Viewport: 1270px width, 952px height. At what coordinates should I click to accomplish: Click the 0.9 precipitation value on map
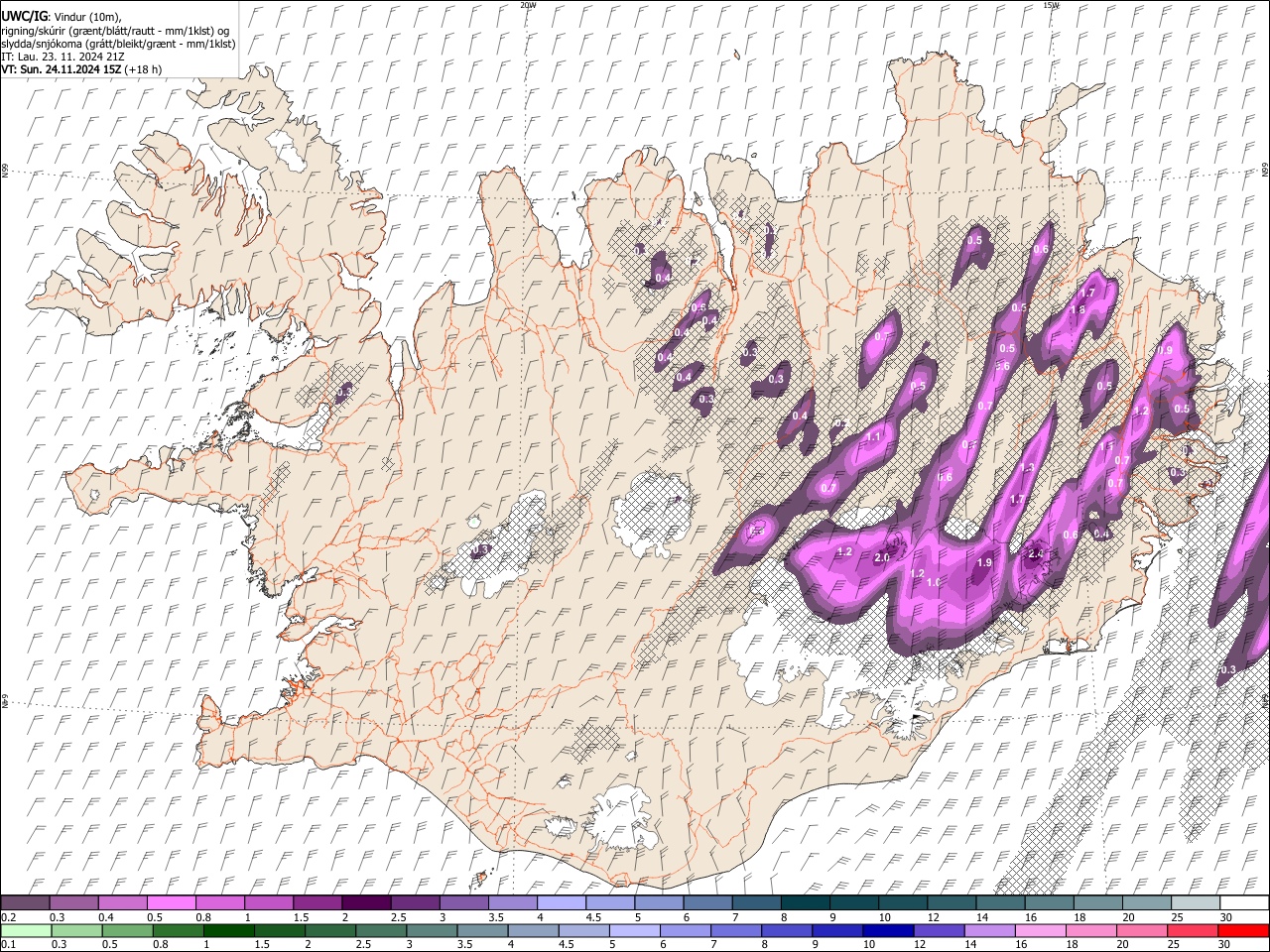pyautogui.click(x=1166, y=351)
